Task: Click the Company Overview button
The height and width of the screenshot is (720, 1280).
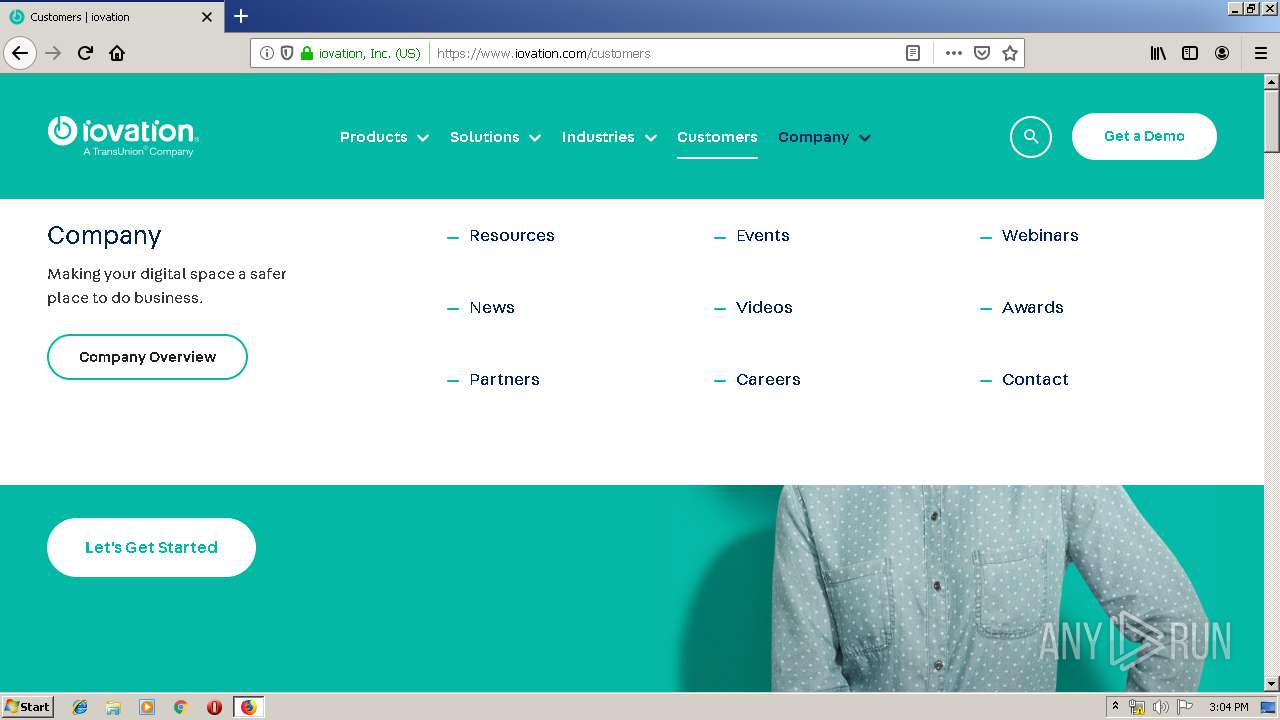Action: click(147, 357)
